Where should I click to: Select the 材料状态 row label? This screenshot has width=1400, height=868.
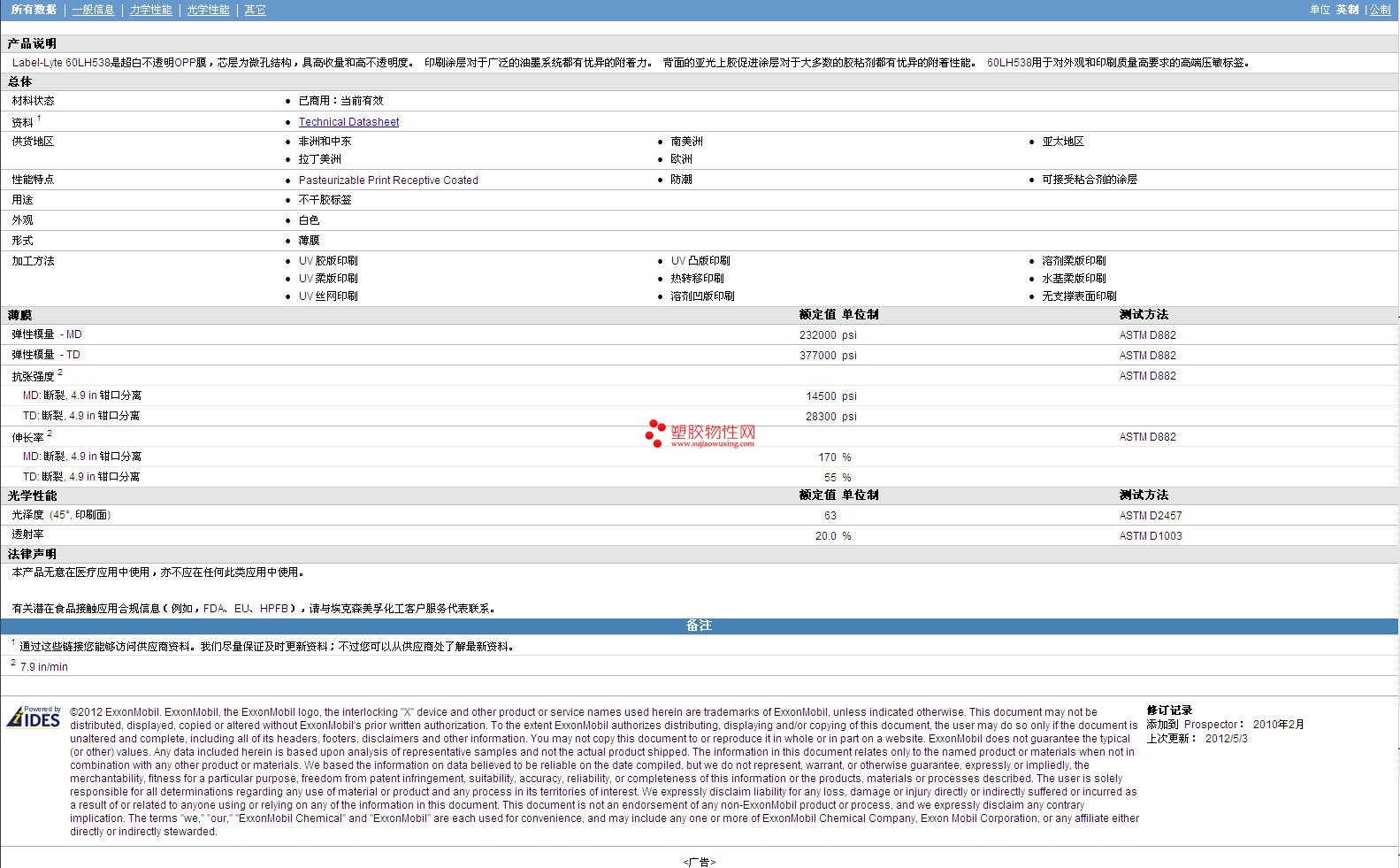[x=33, y=101]
